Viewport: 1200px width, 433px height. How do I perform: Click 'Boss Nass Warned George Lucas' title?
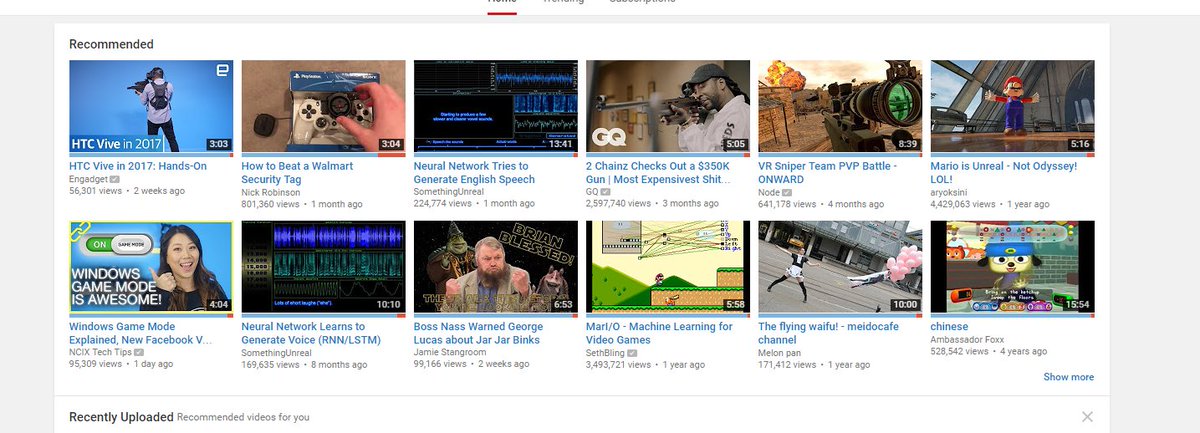[x=479, y=333]
